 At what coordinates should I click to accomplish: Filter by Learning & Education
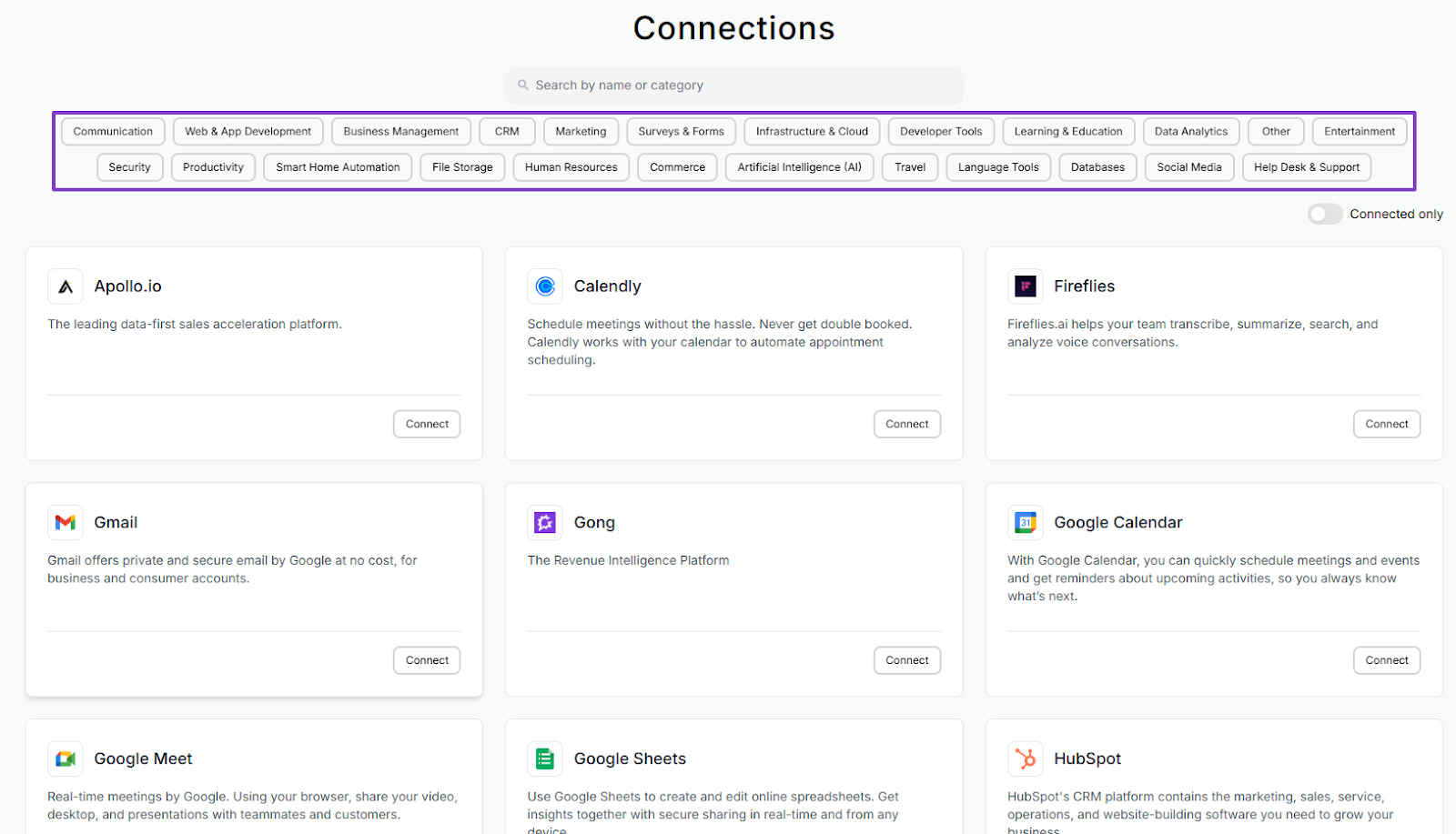1068,132
